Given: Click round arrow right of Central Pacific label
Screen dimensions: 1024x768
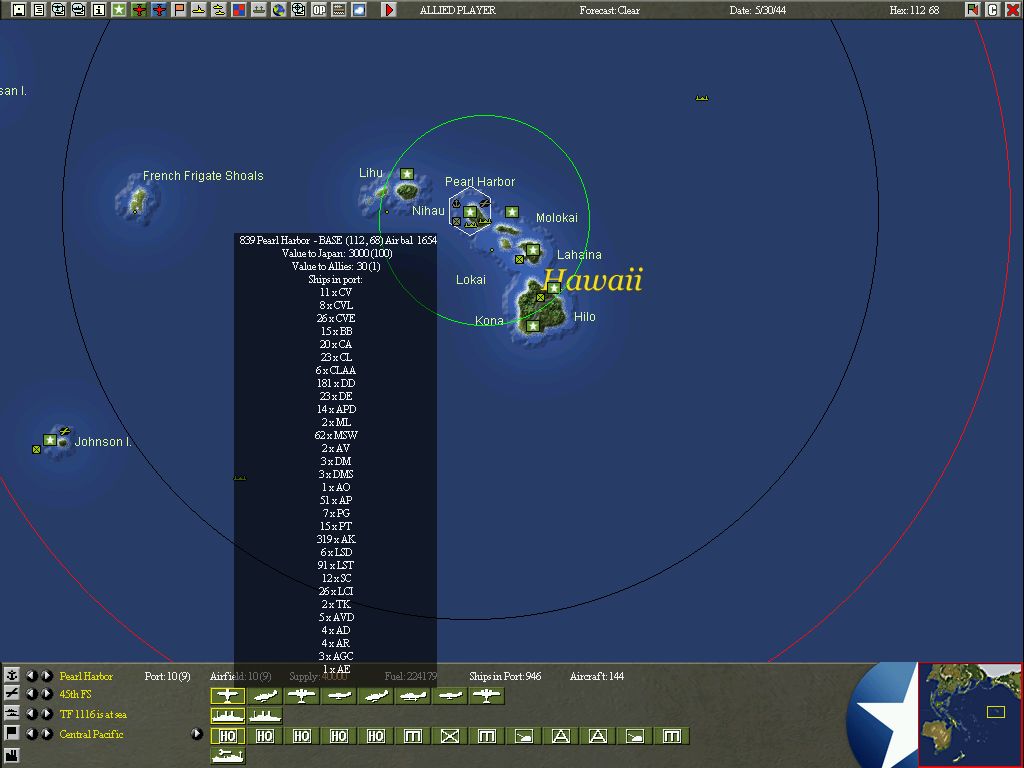Looking at the screenshot, I should [x=197, y=733].
